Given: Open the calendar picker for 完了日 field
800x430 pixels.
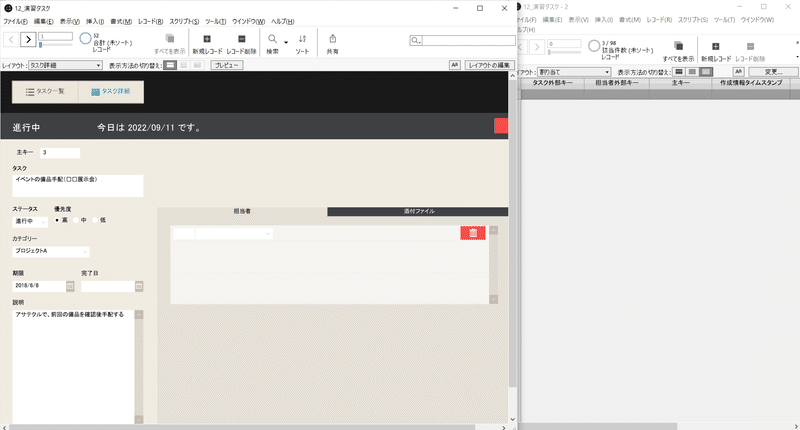Looking at the screenshot, I should click(x=139, y=286).
